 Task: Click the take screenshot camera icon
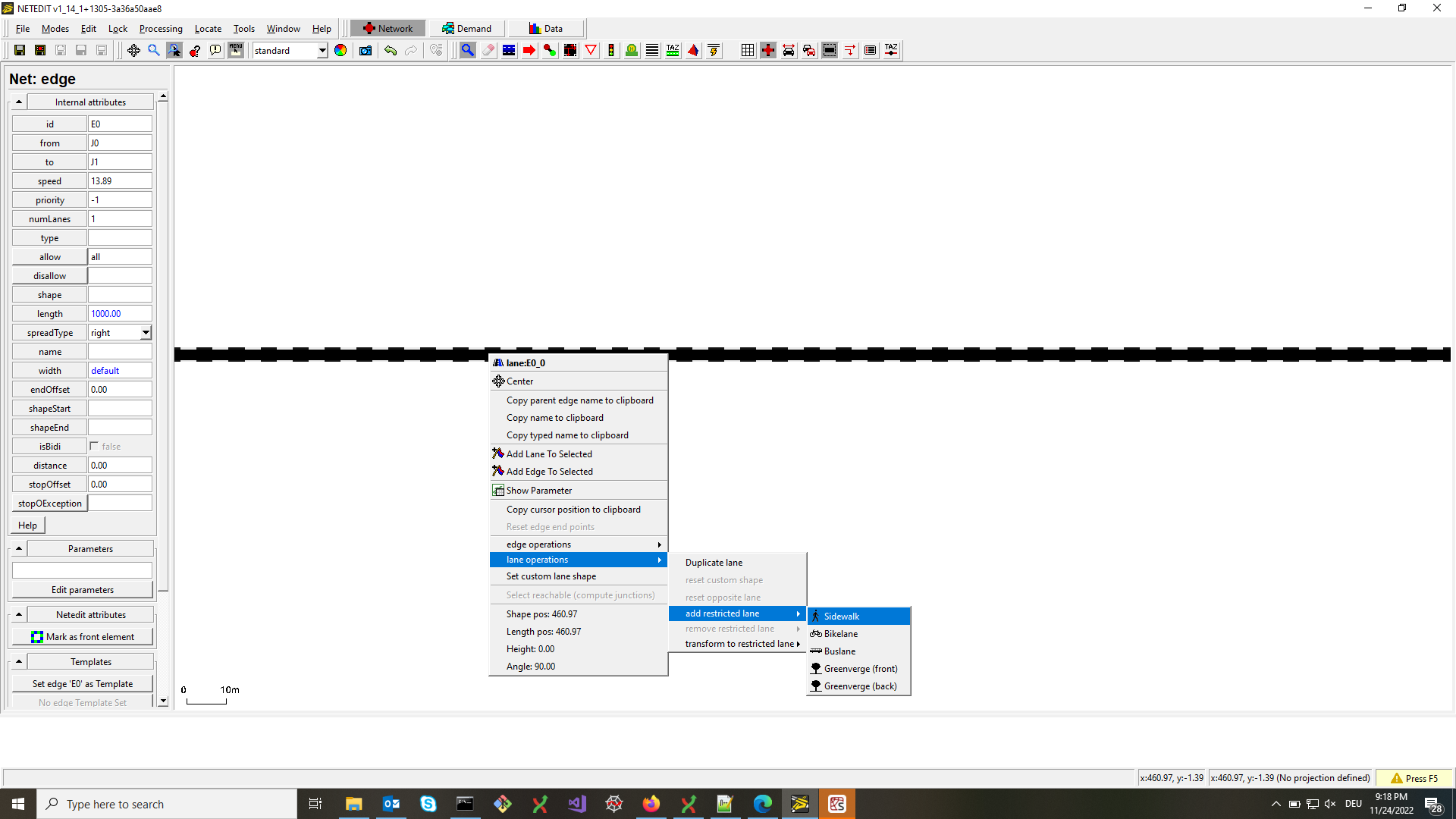pyautogui.click(x=366, y=50)
